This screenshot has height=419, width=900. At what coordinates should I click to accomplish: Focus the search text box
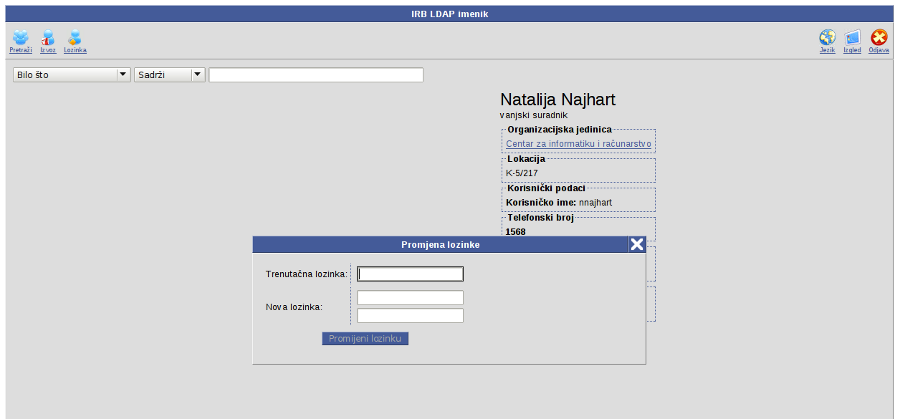pos(316,75)
